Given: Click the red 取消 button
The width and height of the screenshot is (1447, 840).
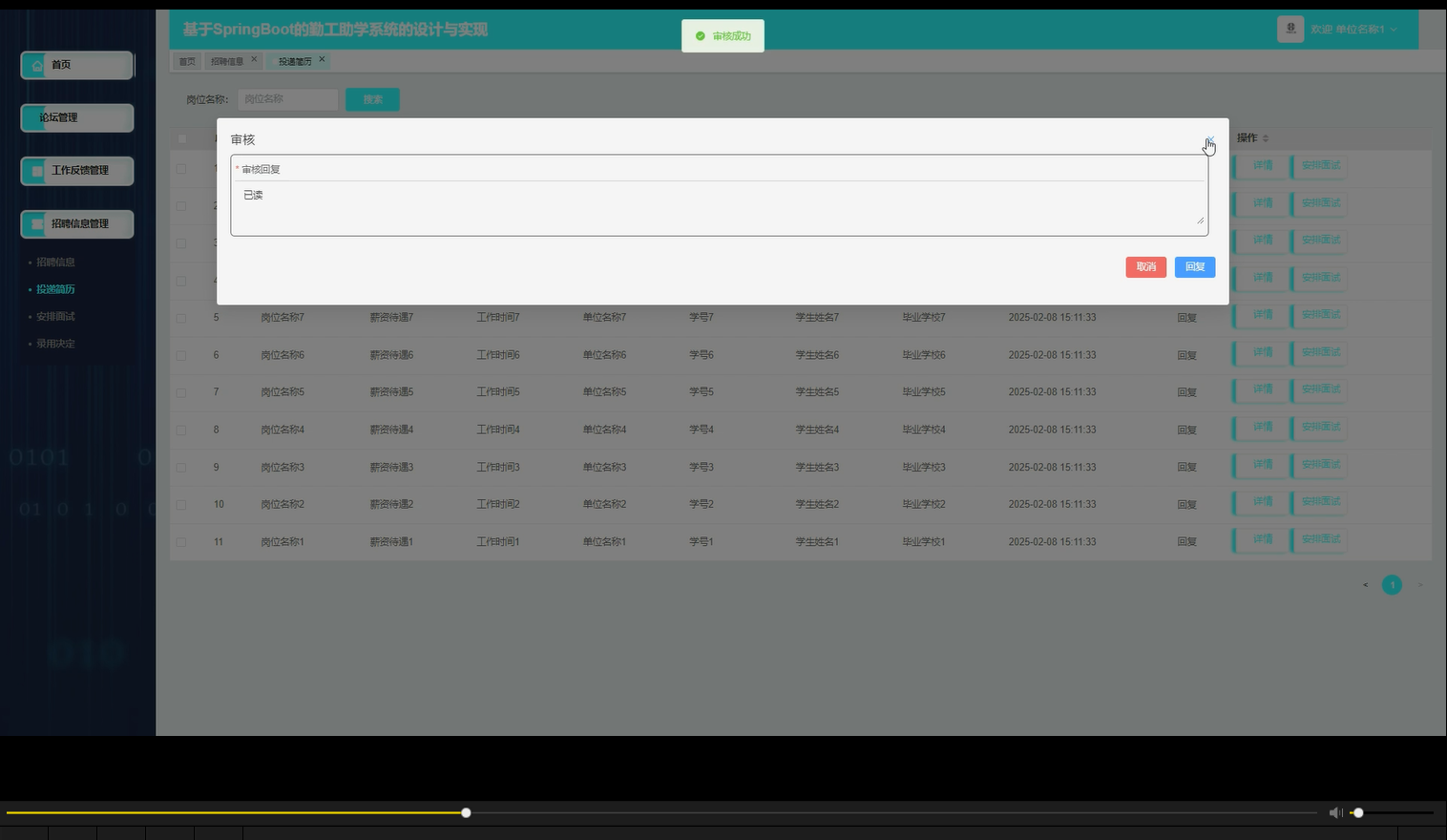Looking at the screenshot, I should 1145,267.
